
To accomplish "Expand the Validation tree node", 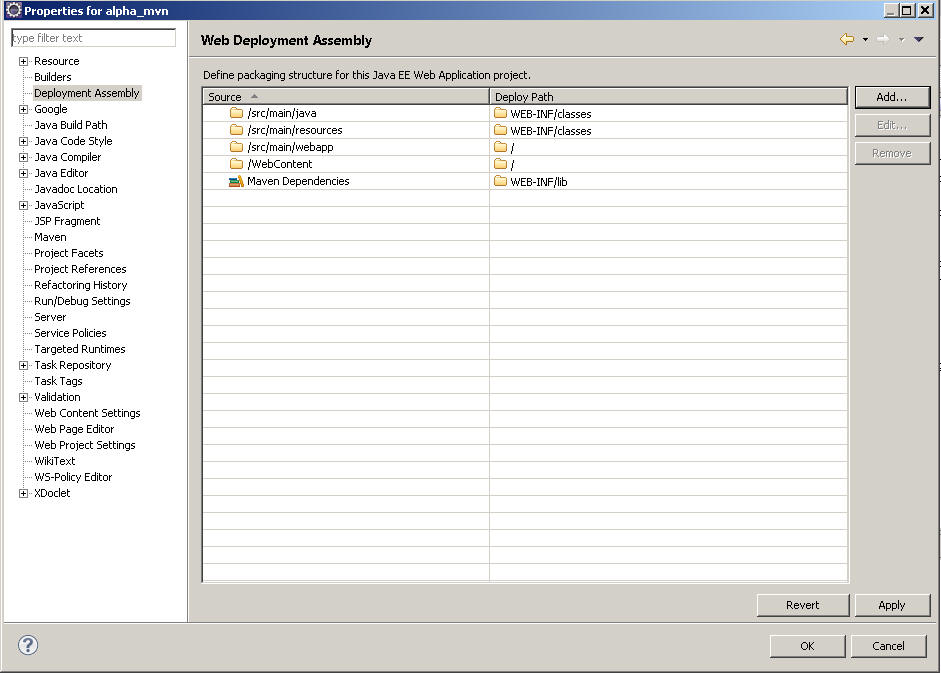I will point(24,397).
